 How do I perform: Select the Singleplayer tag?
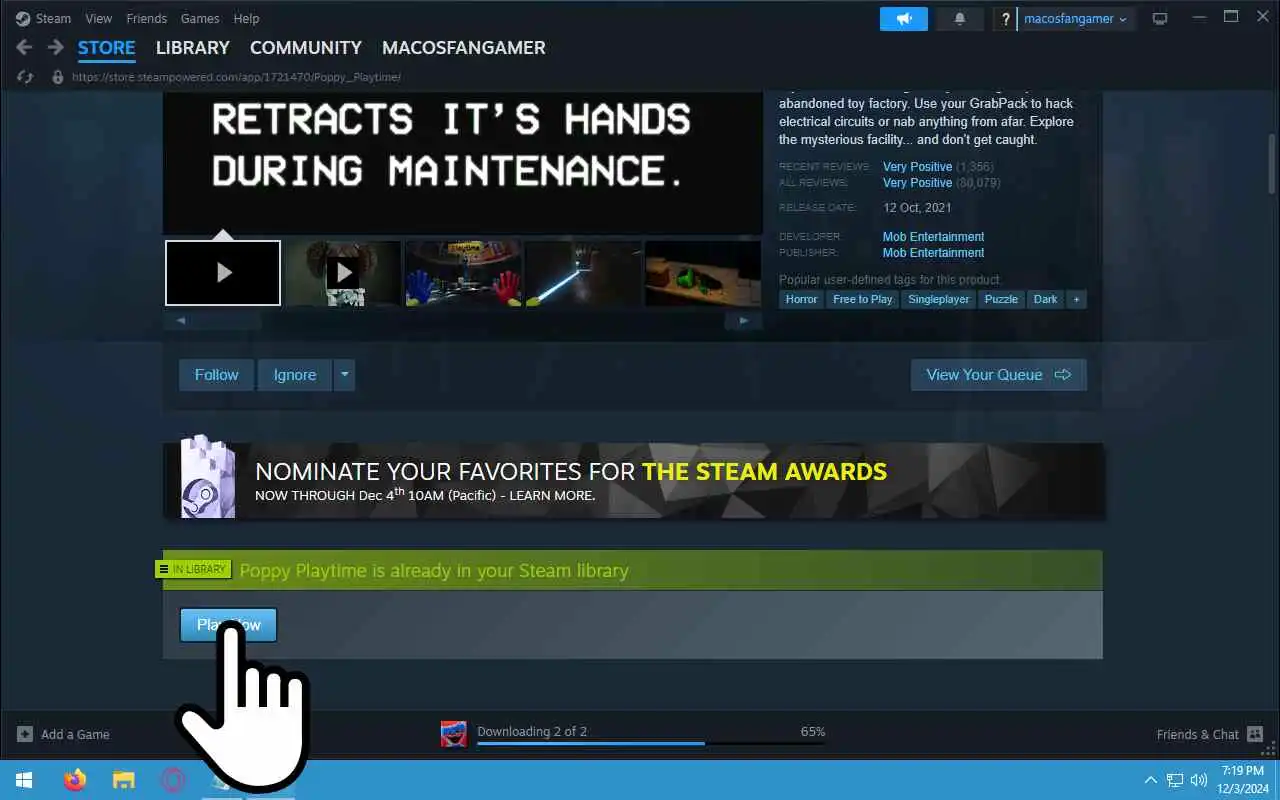click(x=939, y=299)
